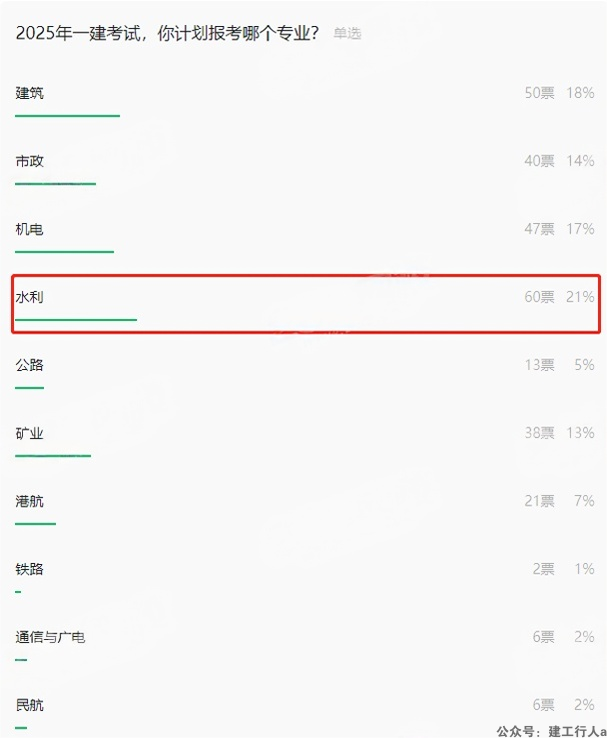This screenshot has width=607, height=738.
Task: Click the 13票 5% count for 公路
Action: pos(559,365)
